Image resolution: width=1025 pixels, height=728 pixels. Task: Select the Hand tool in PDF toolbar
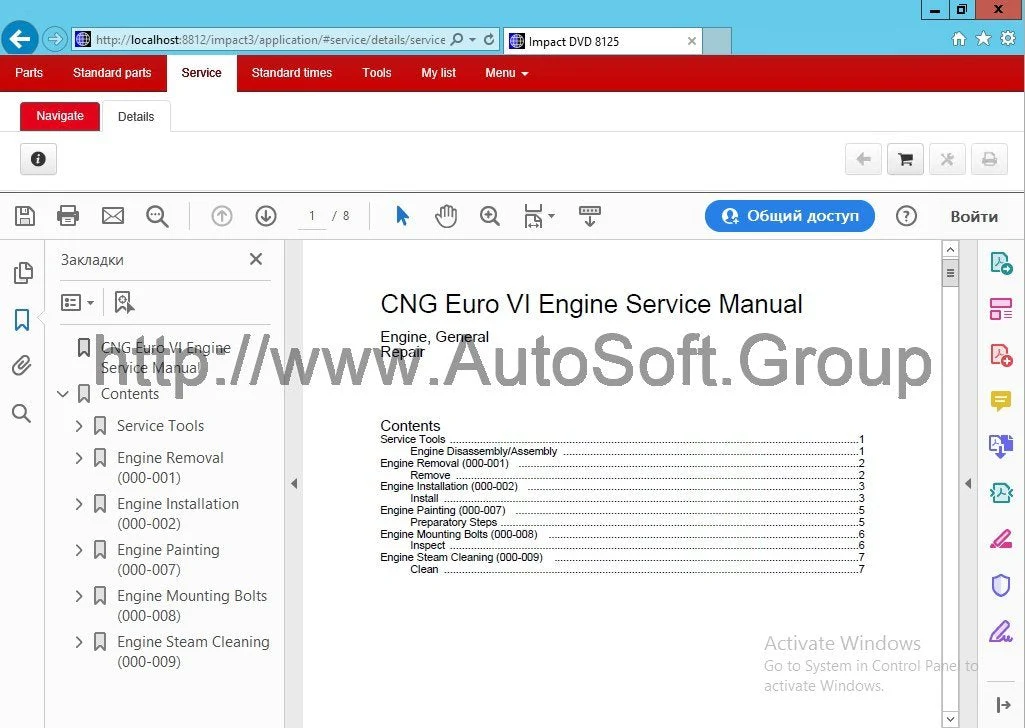pyautogui.click(x=446, y=215)
